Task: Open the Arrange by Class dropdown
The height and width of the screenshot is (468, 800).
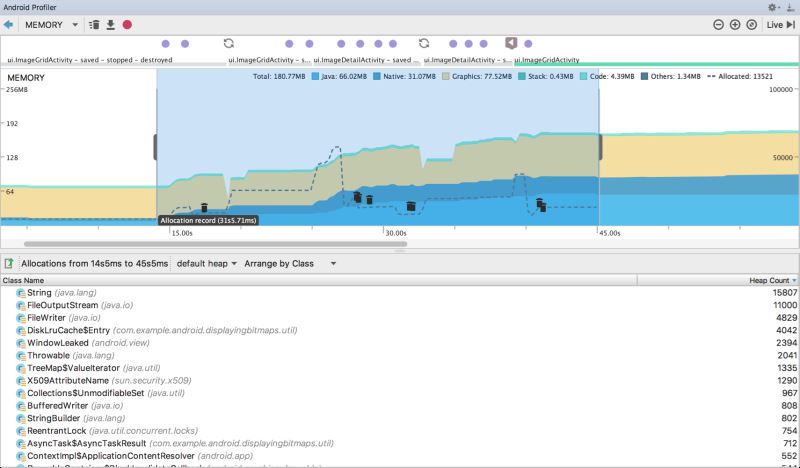Action: 290,263
